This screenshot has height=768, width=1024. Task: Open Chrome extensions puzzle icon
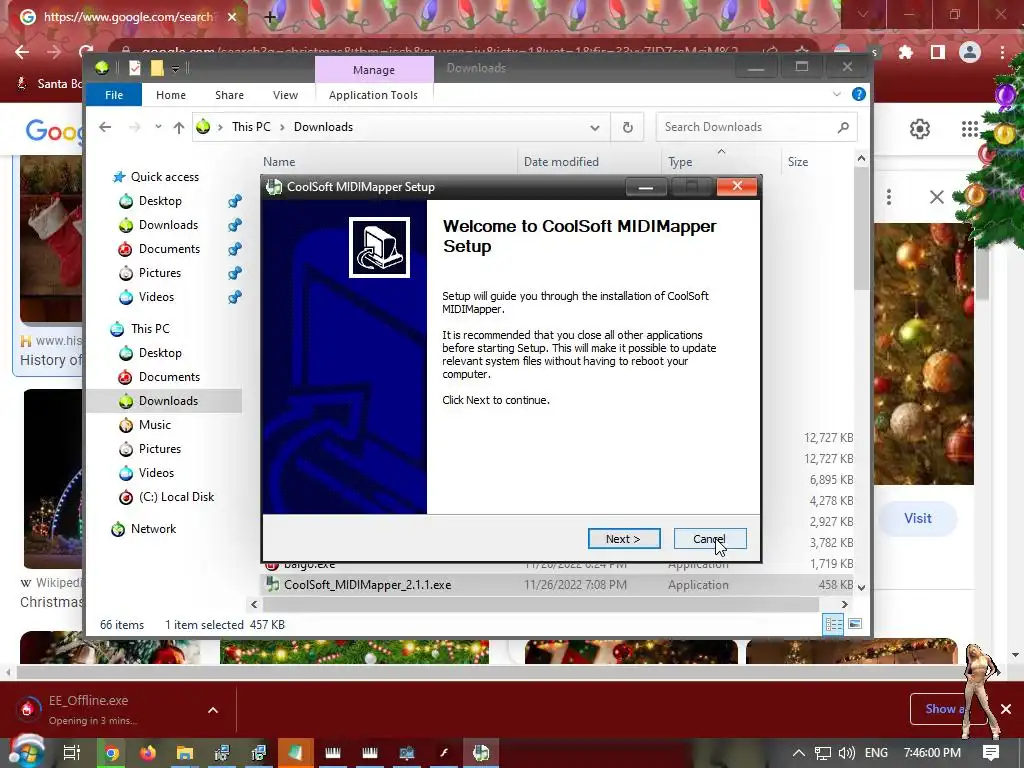pyautogui.click(x=906, y=52)
